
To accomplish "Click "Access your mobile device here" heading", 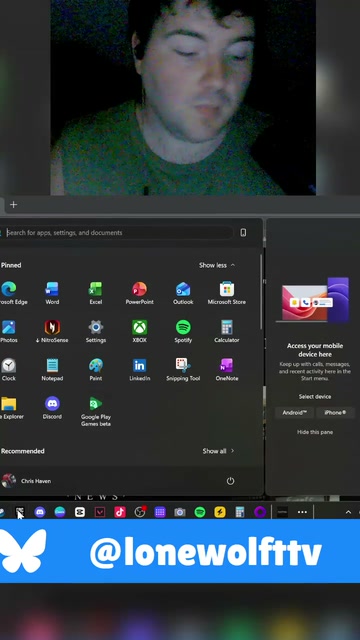I will [315, 350].
